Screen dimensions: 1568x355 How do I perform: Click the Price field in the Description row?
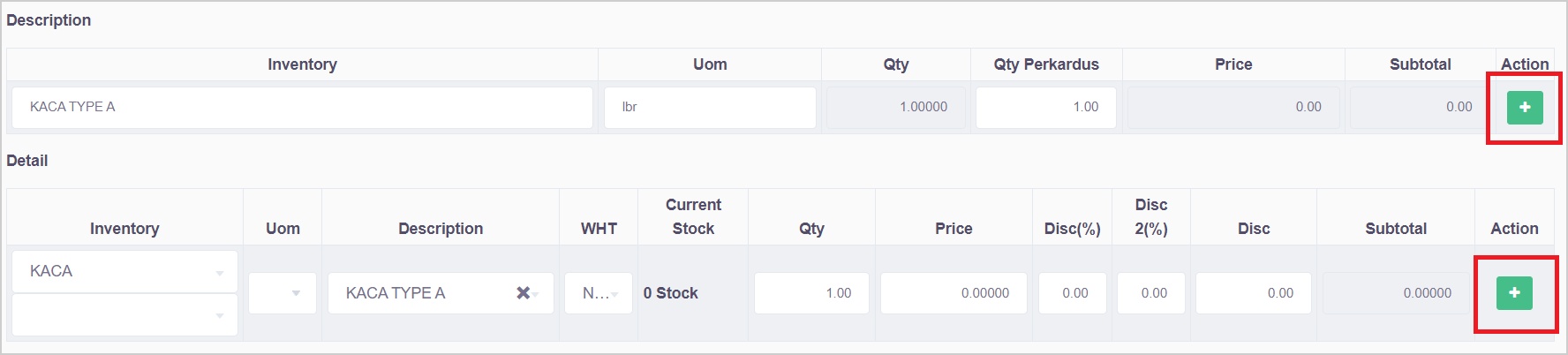point(1233,108)
